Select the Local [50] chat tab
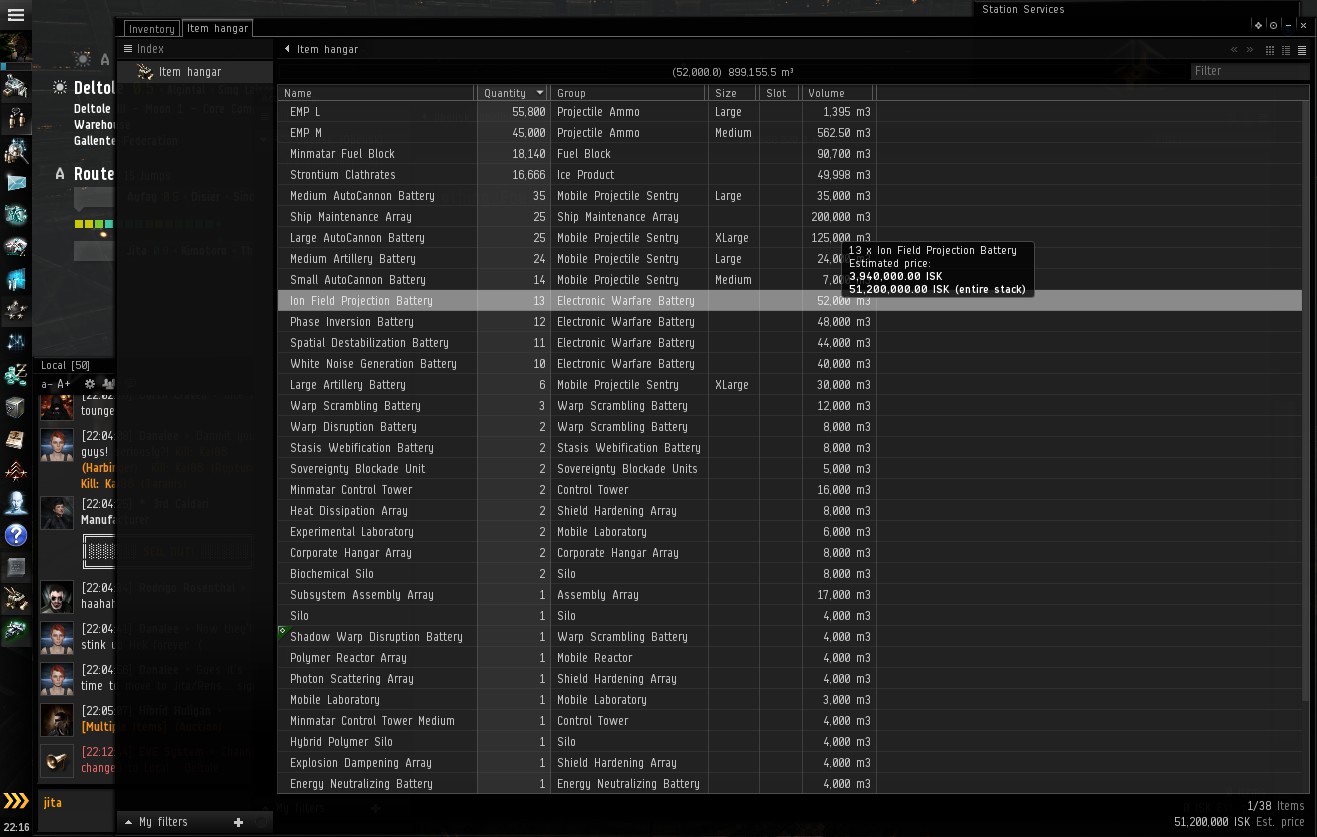 pyautogui.click(x=65, y=366)
